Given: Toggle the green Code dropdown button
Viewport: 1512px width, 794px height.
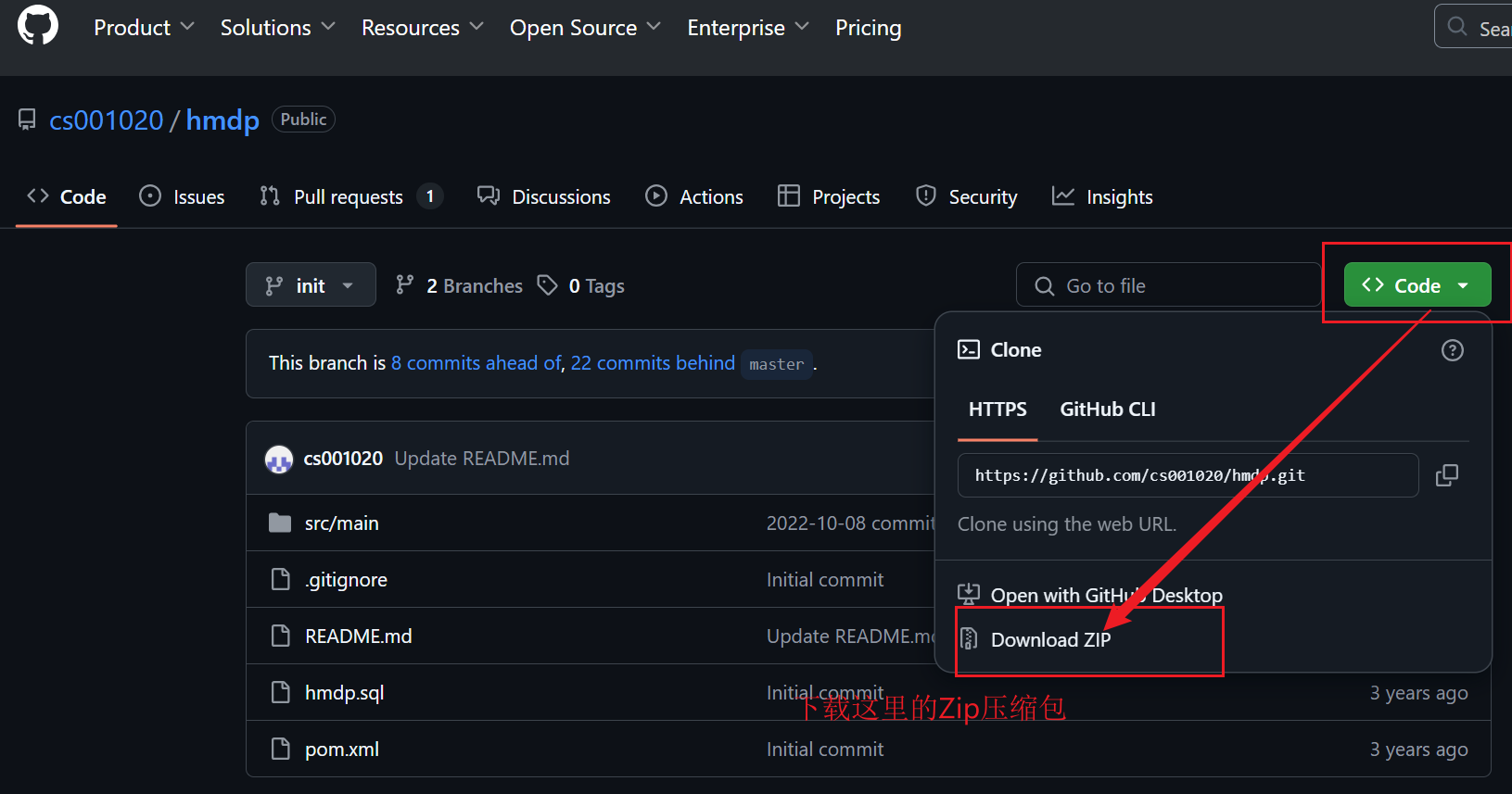Looking at the screenshot, I should click(x=1417, y=284).
